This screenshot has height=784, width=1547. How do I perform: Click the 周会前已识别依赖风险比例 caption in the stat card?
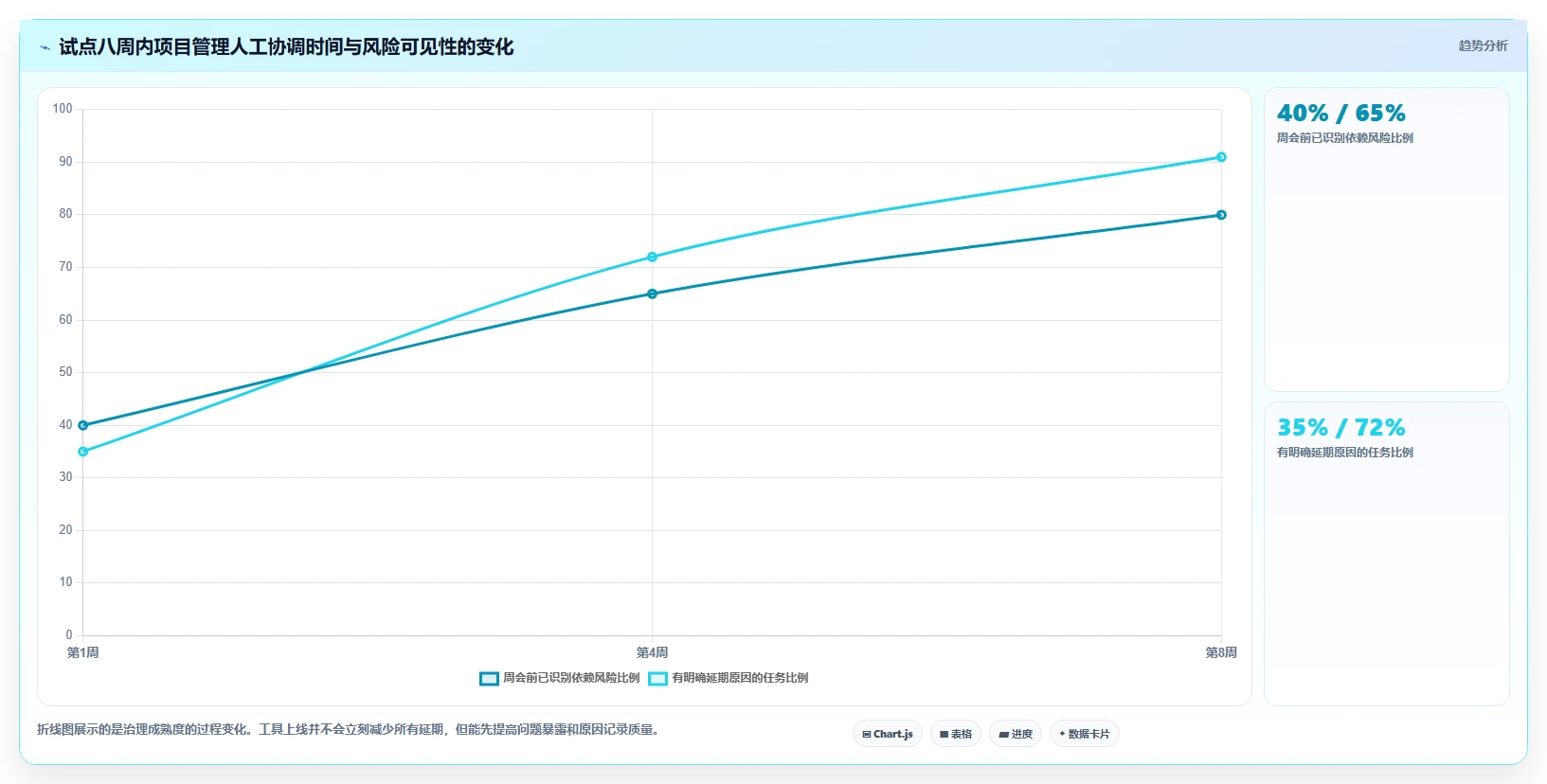point(1345,138)
